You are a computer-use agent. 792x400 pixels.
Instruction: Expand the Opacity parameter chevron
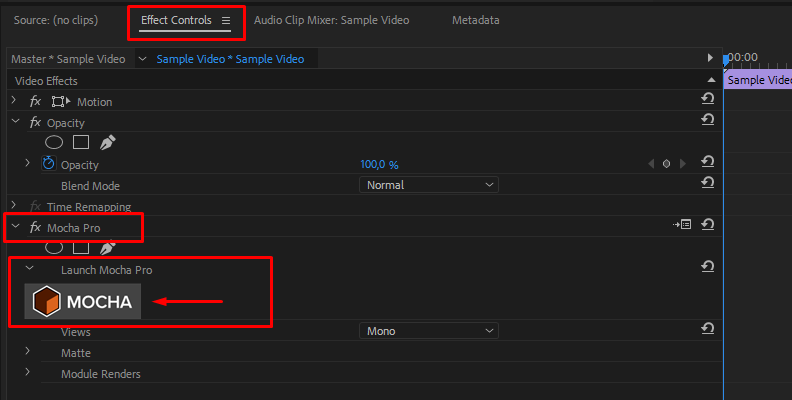[x=28, y=163]
